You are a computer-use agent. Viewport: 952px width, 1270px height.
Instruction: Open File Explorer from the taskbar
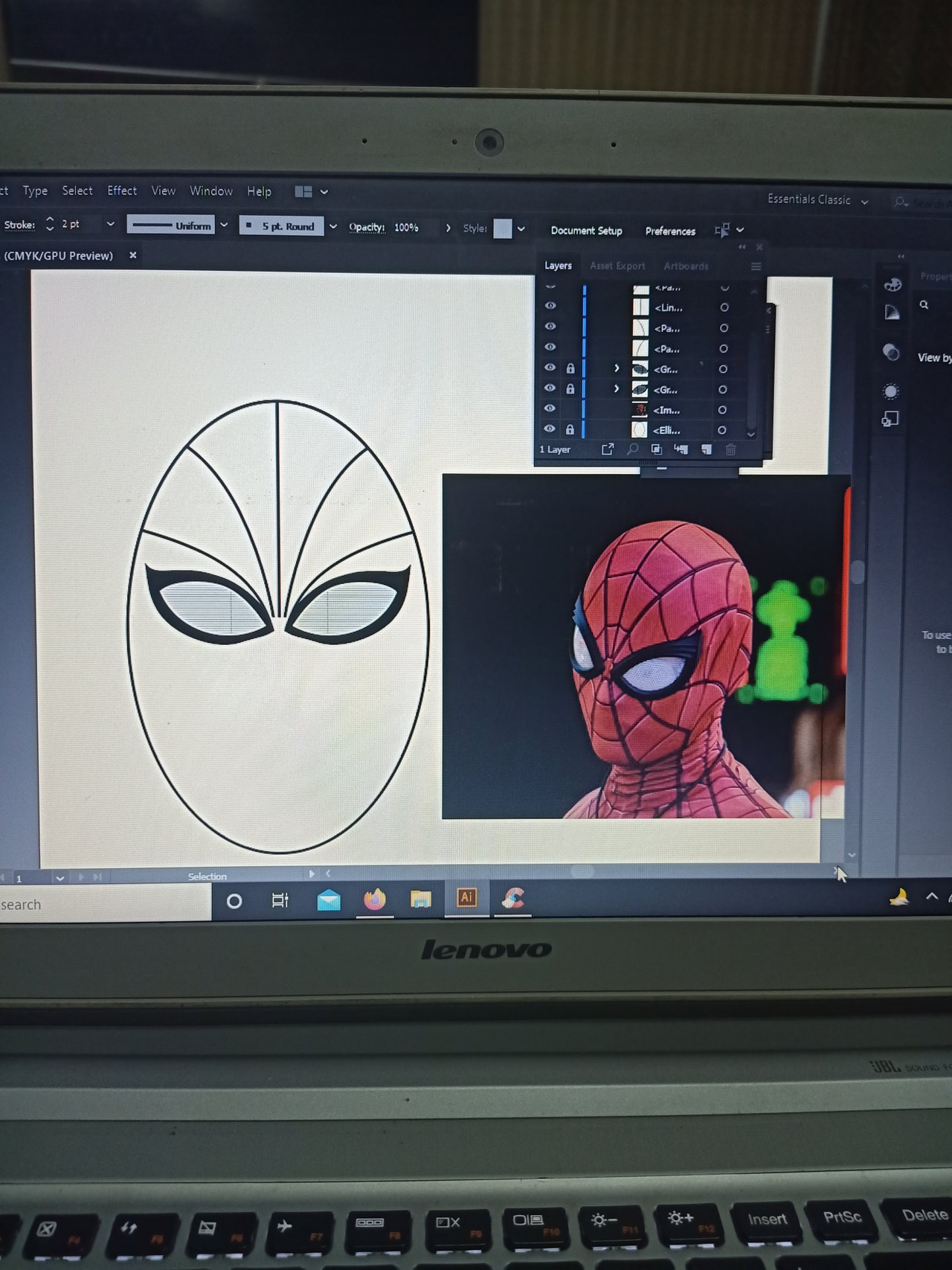pos(421,899)
